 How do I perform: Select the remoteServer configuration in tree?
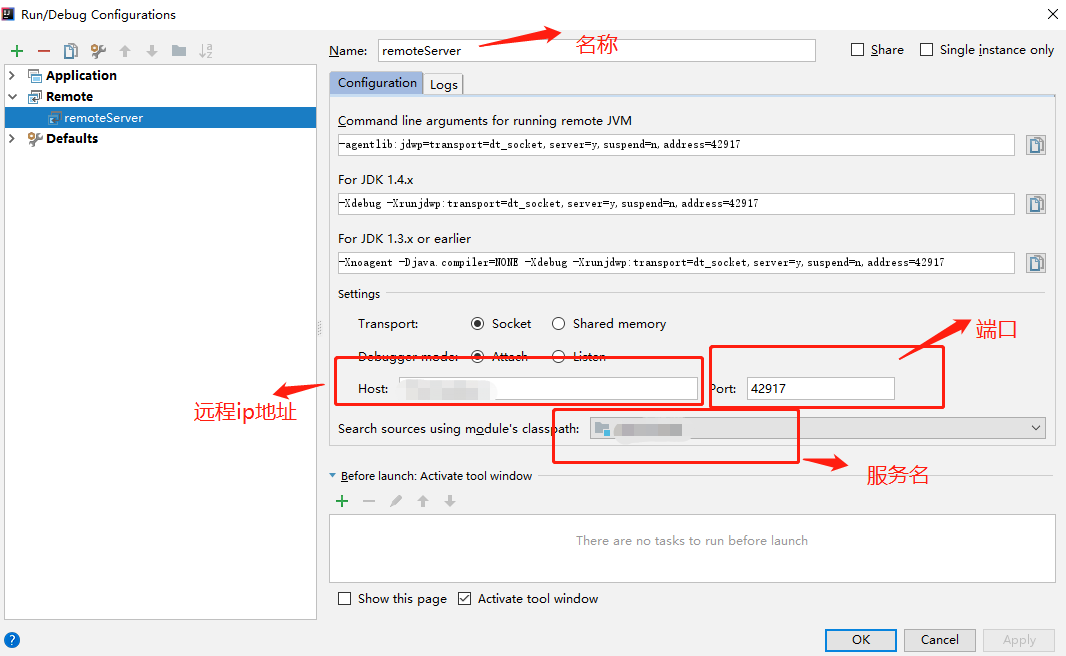tap(103, 118)
